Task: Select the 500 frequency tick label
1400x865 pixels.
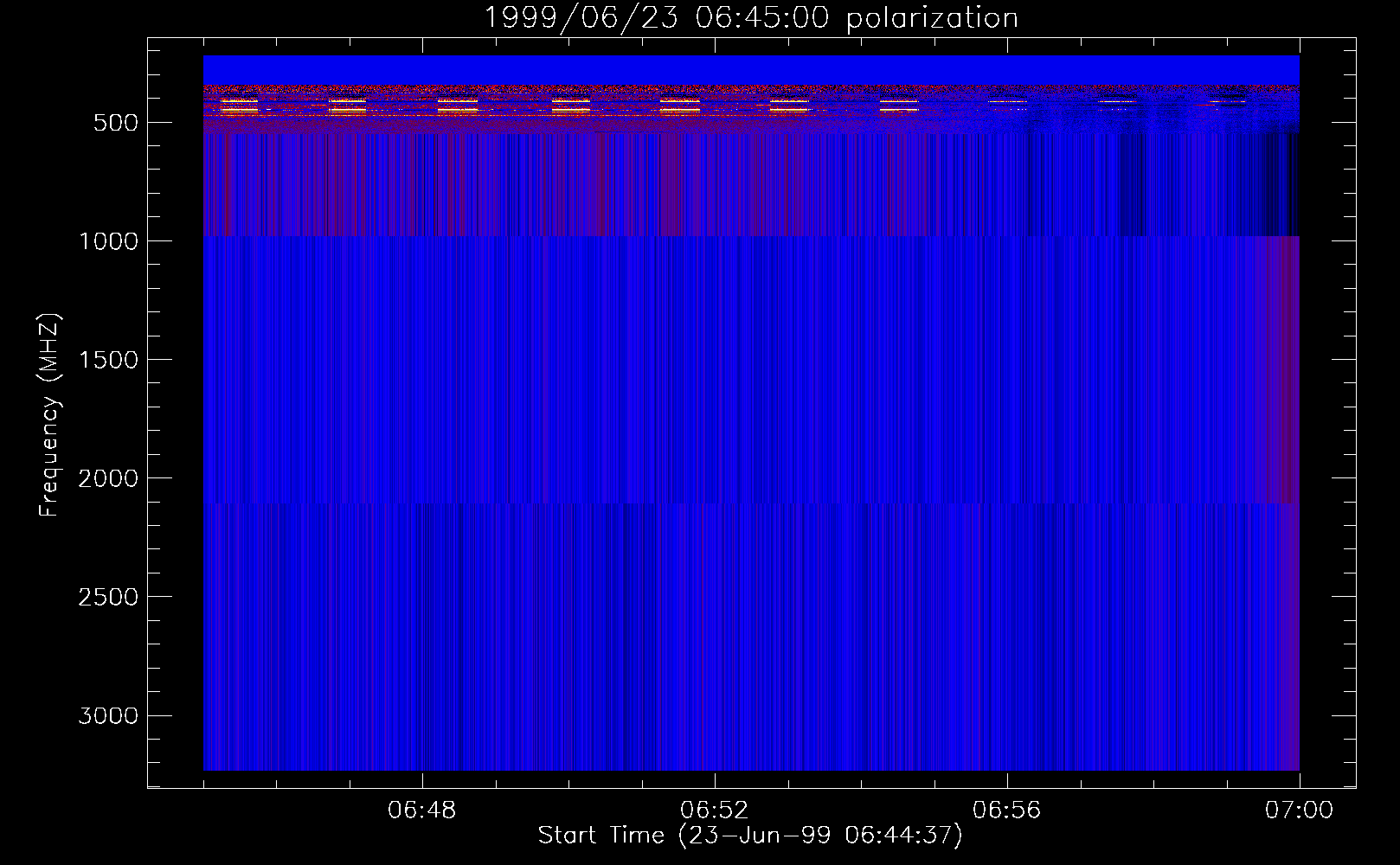Action: [116, 123]
